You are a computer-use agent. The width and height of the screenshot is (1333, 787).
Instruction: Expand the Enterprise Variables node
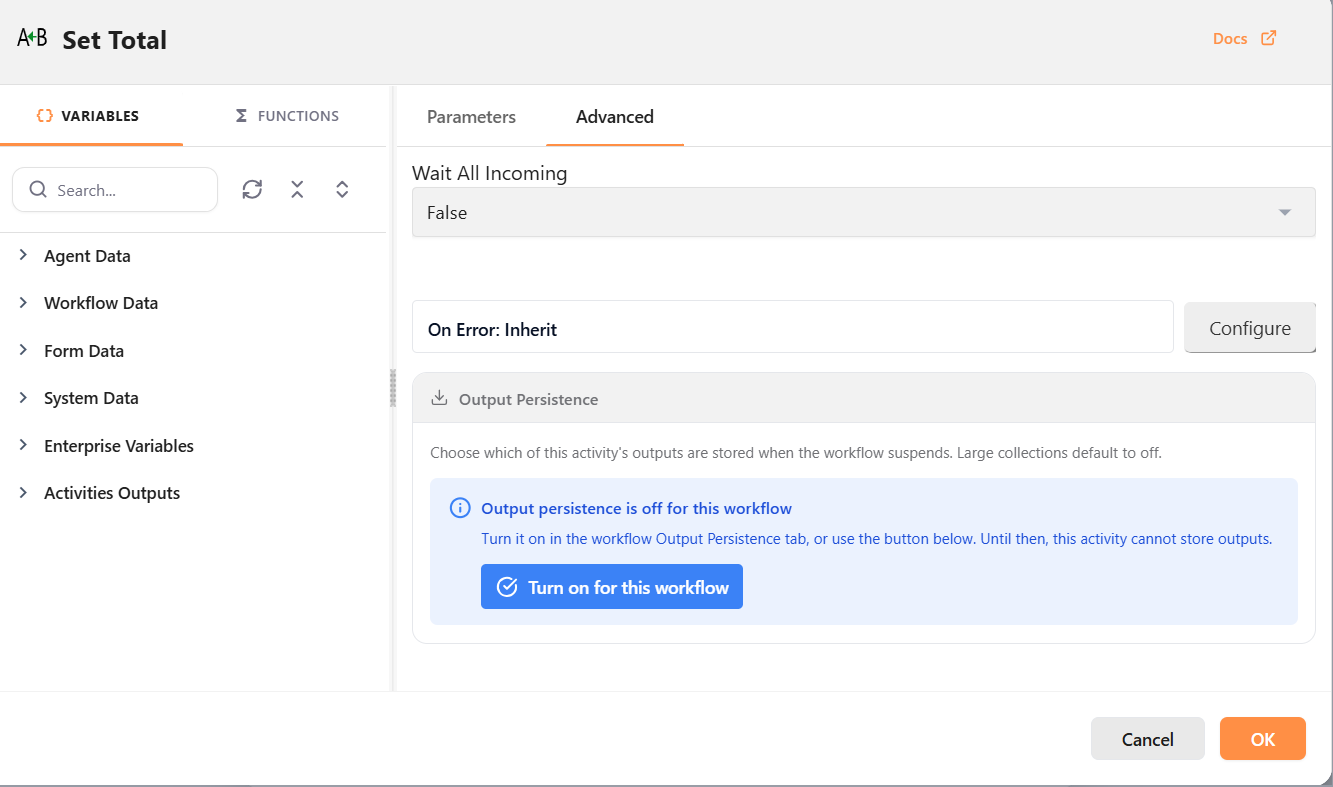pos(23,445)
